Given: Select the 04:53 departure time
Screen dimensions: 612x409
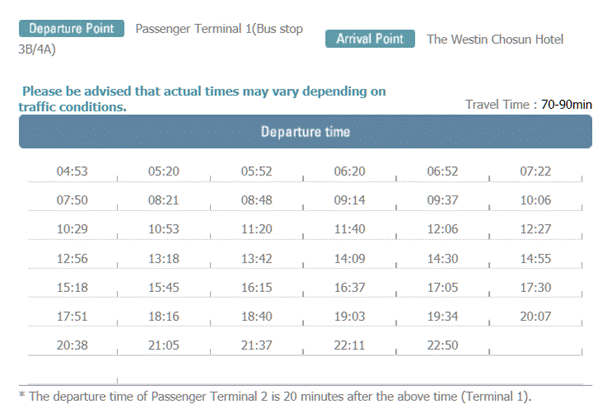Looking at the screenshot, I should click(71, 171).
